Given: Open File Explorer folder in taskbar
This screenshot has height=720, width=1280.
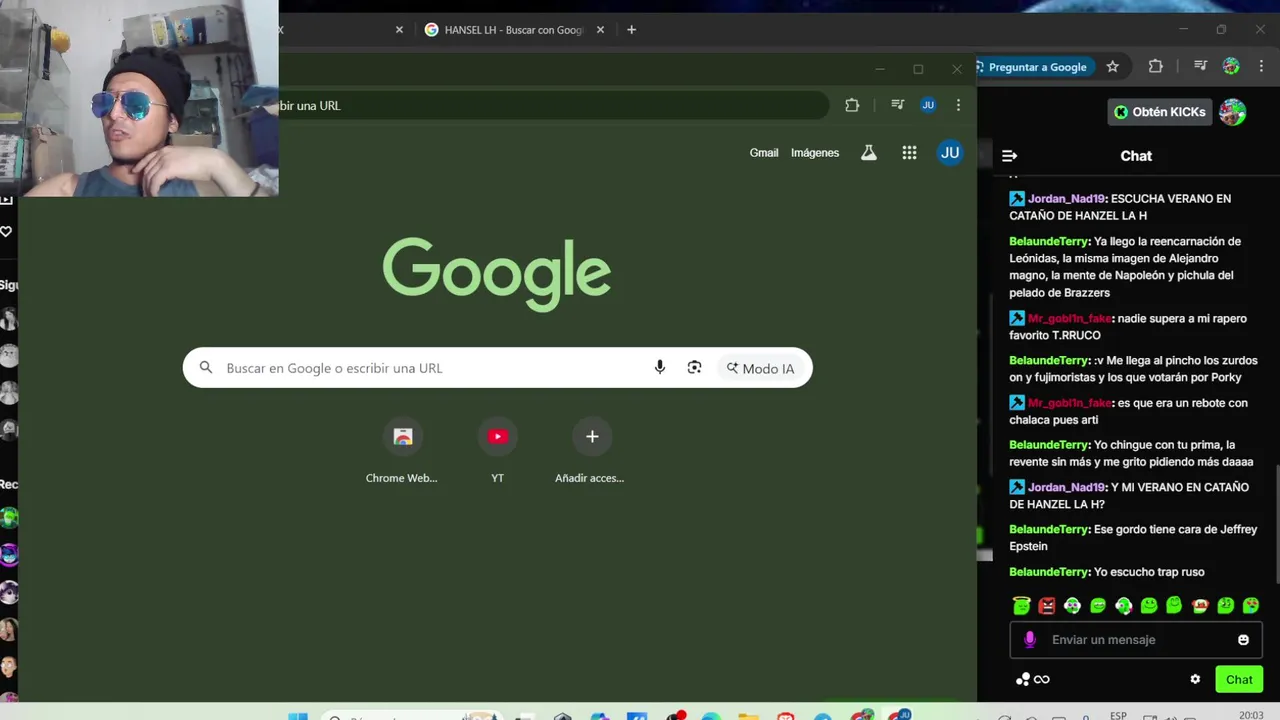Looking at the screenshot, I should [748, 716].
